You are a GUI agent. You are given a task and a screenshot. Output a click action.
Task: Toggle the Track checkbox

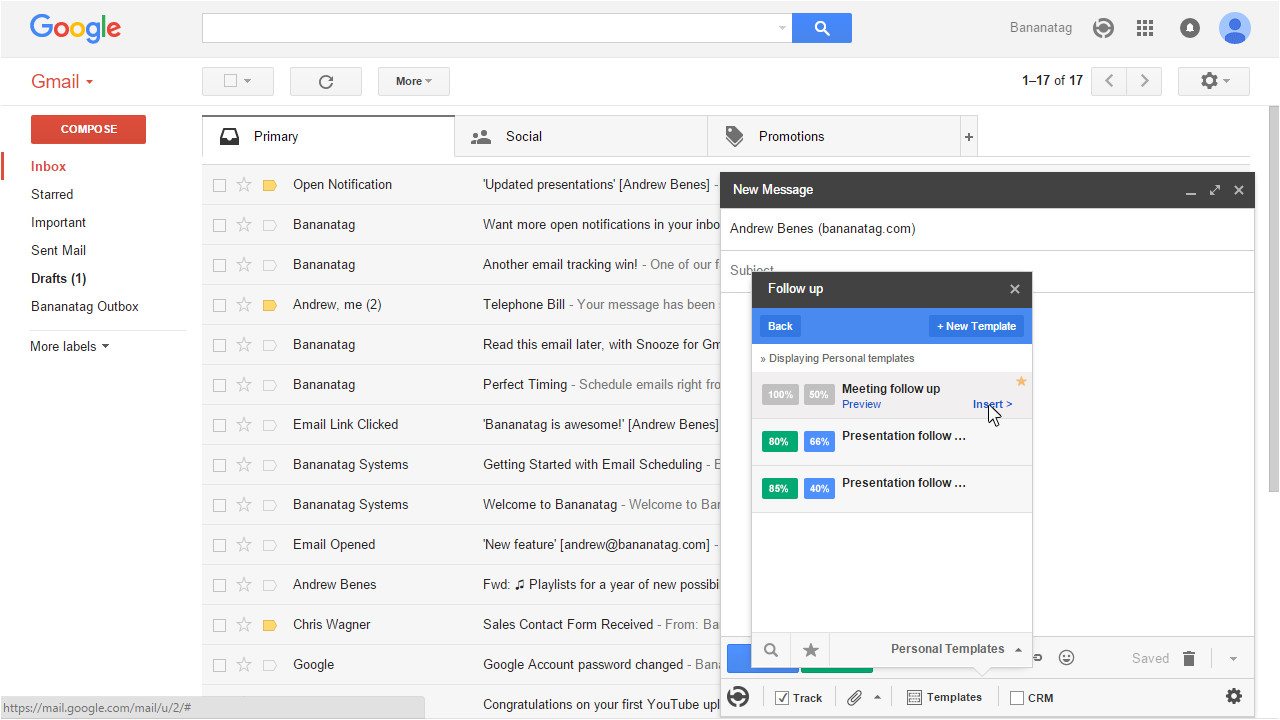(782, 698)
